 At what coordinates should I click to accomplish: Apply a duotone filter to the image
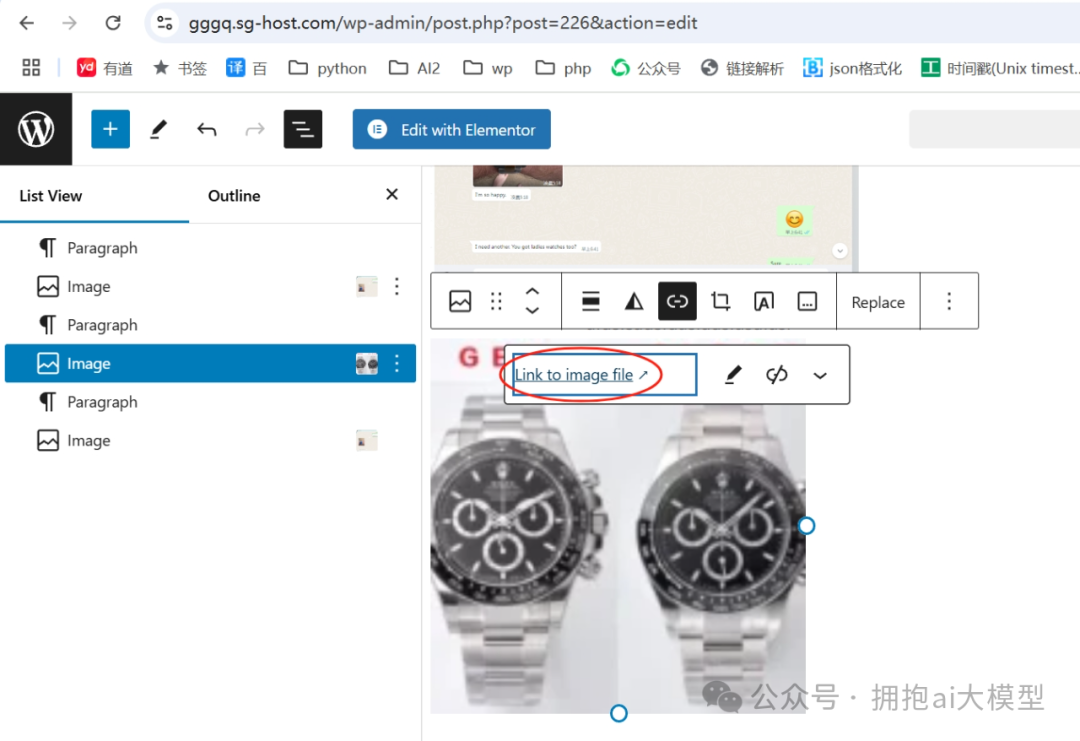633,300
